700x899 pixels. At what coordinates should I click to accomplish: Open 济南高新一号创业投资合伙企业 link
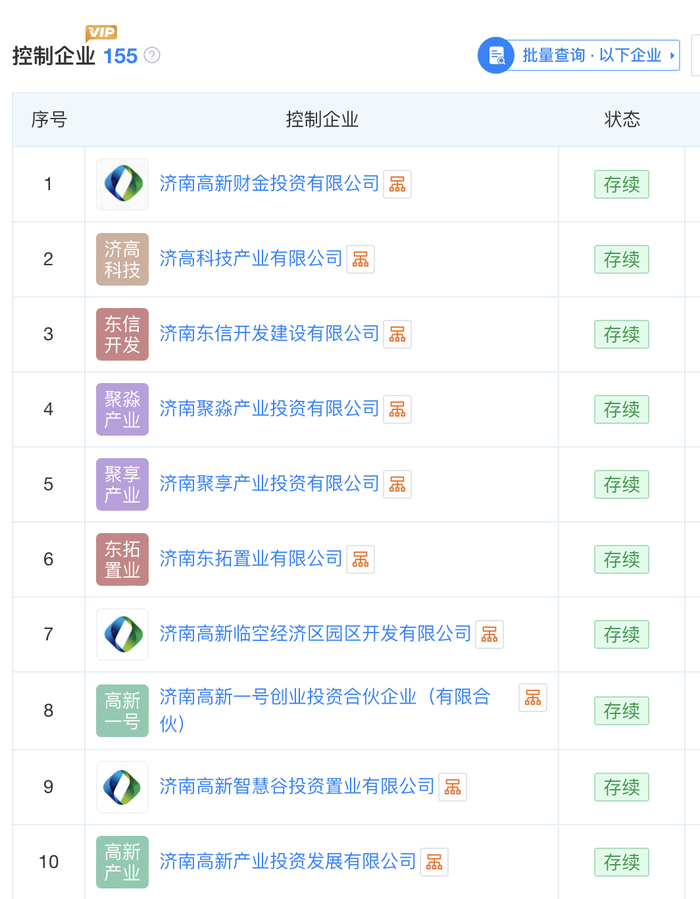click(x=325, y=698)
